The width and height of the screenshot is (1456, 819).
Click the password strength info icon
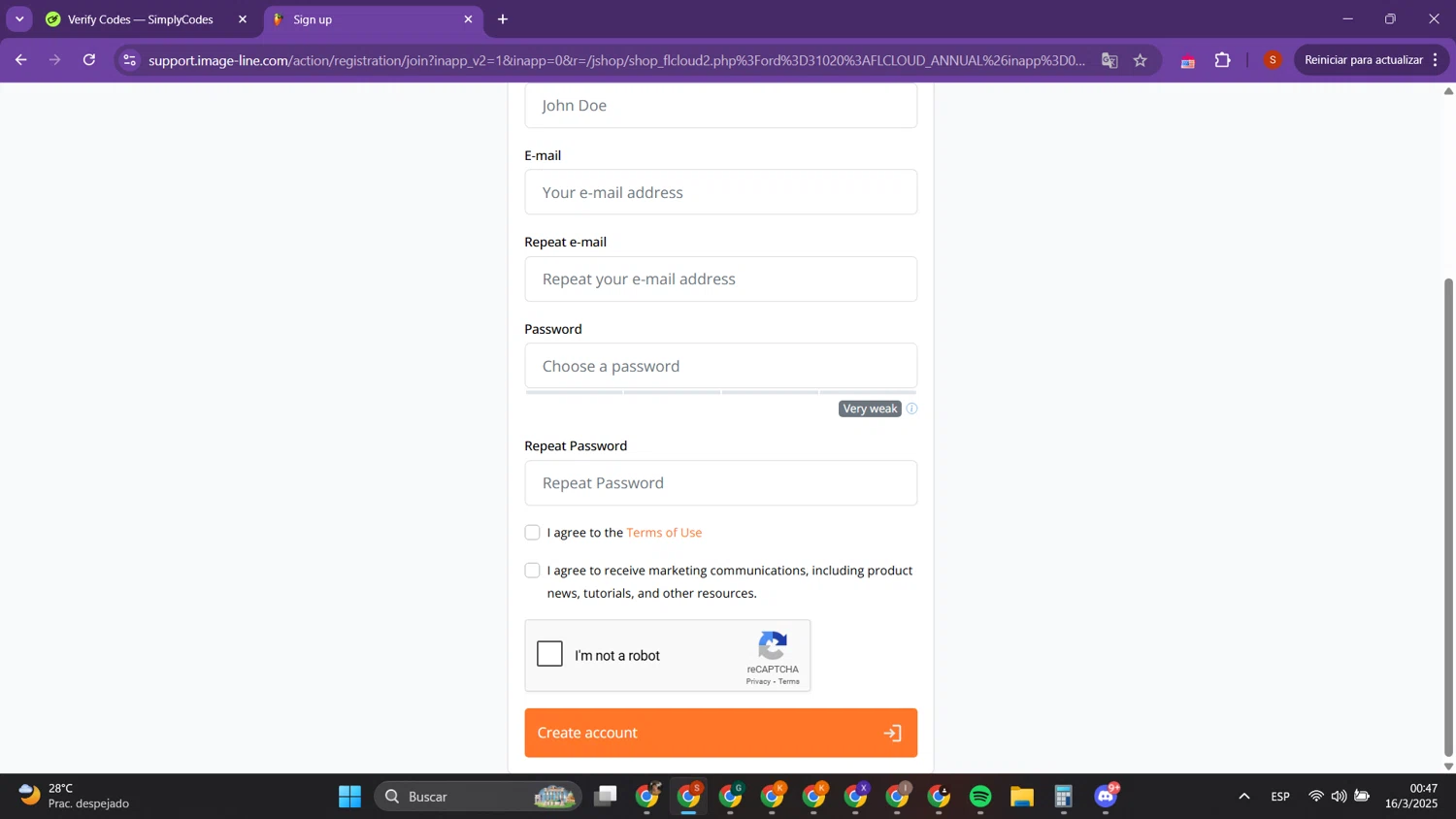[x=911, y=409]
